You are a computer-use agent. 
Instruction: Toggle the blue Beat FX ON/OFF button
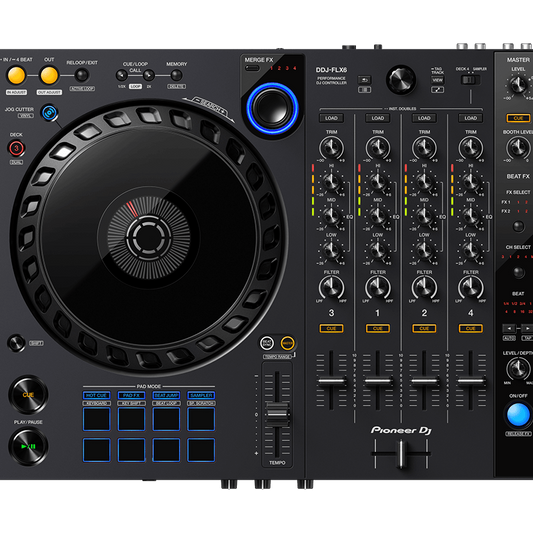(x=518, y=415)
